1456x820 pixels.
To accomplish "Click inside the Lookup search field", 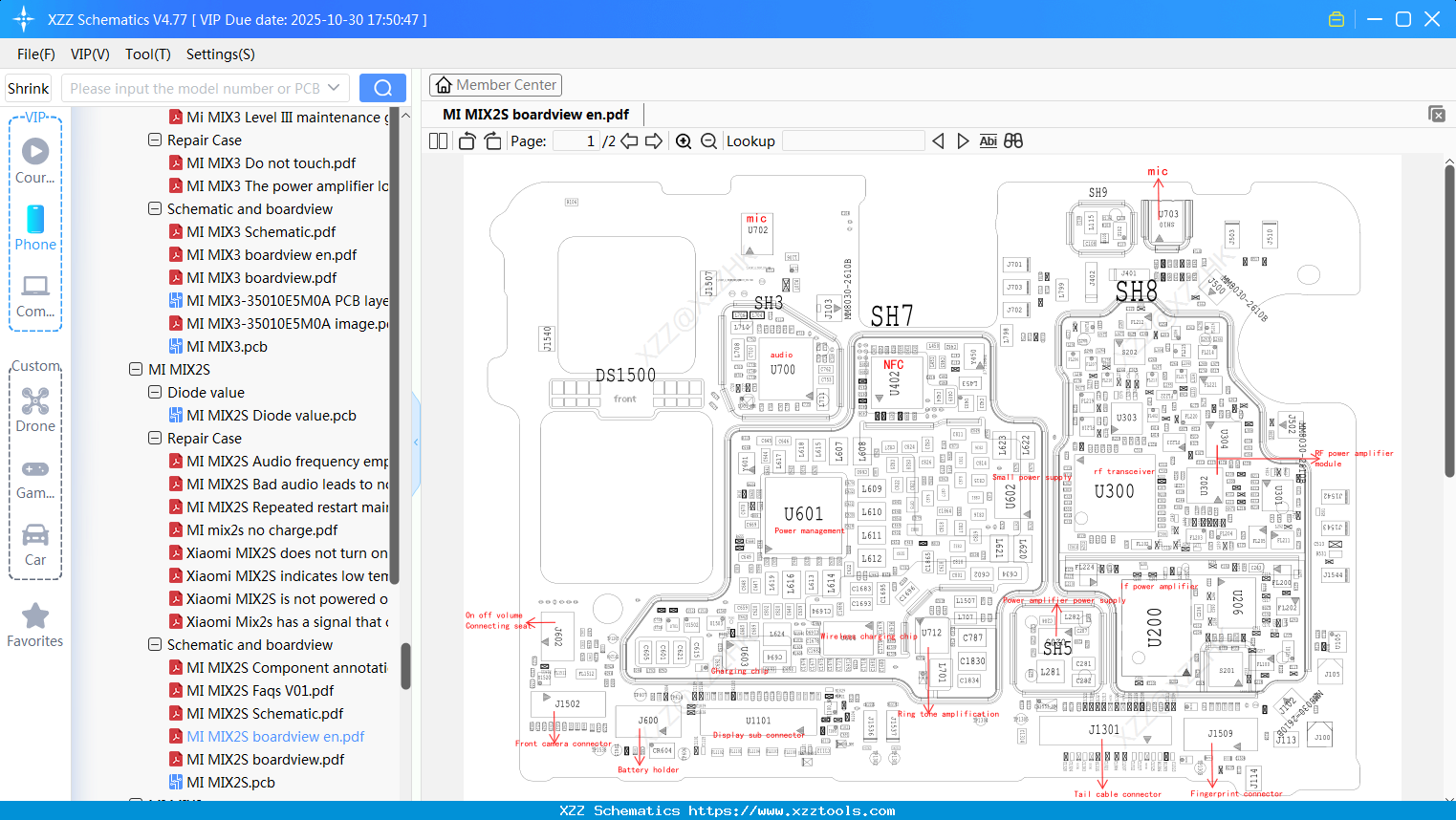I will coord(851,140).
